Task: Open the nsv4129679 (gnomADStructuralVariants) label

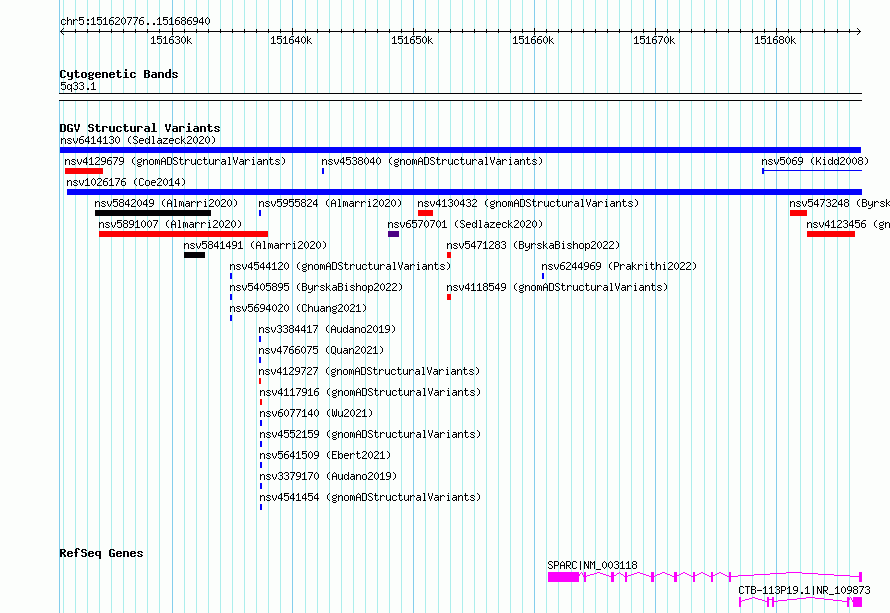Action: [x=175, y=161]
